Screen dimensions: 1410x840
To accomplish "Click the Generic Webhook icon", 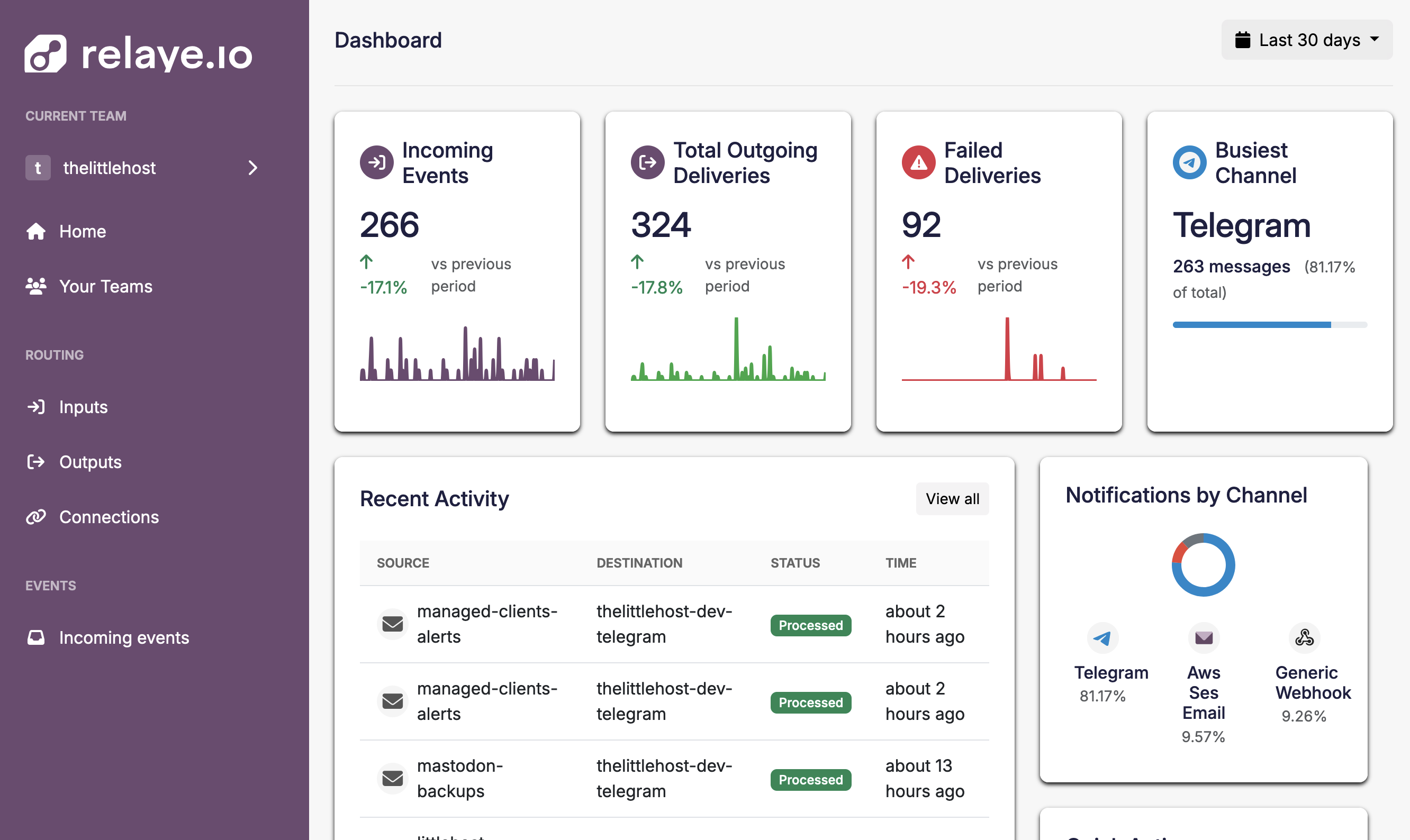I will pos(1304,638).
